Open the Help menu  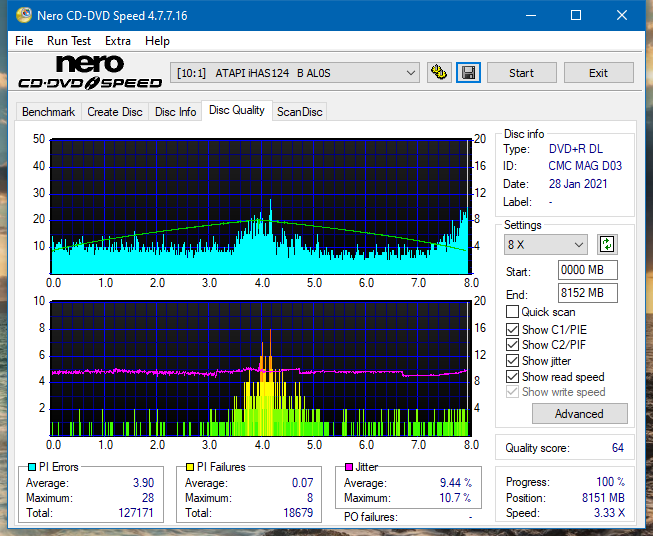157,41
